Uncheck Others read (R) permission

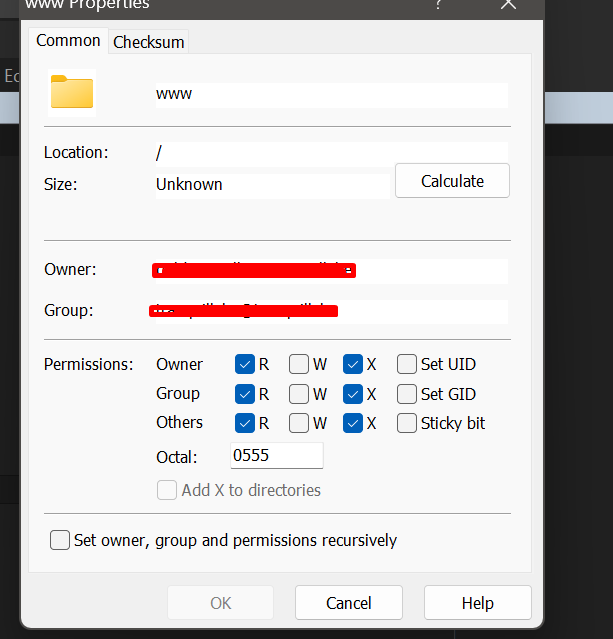245,423
